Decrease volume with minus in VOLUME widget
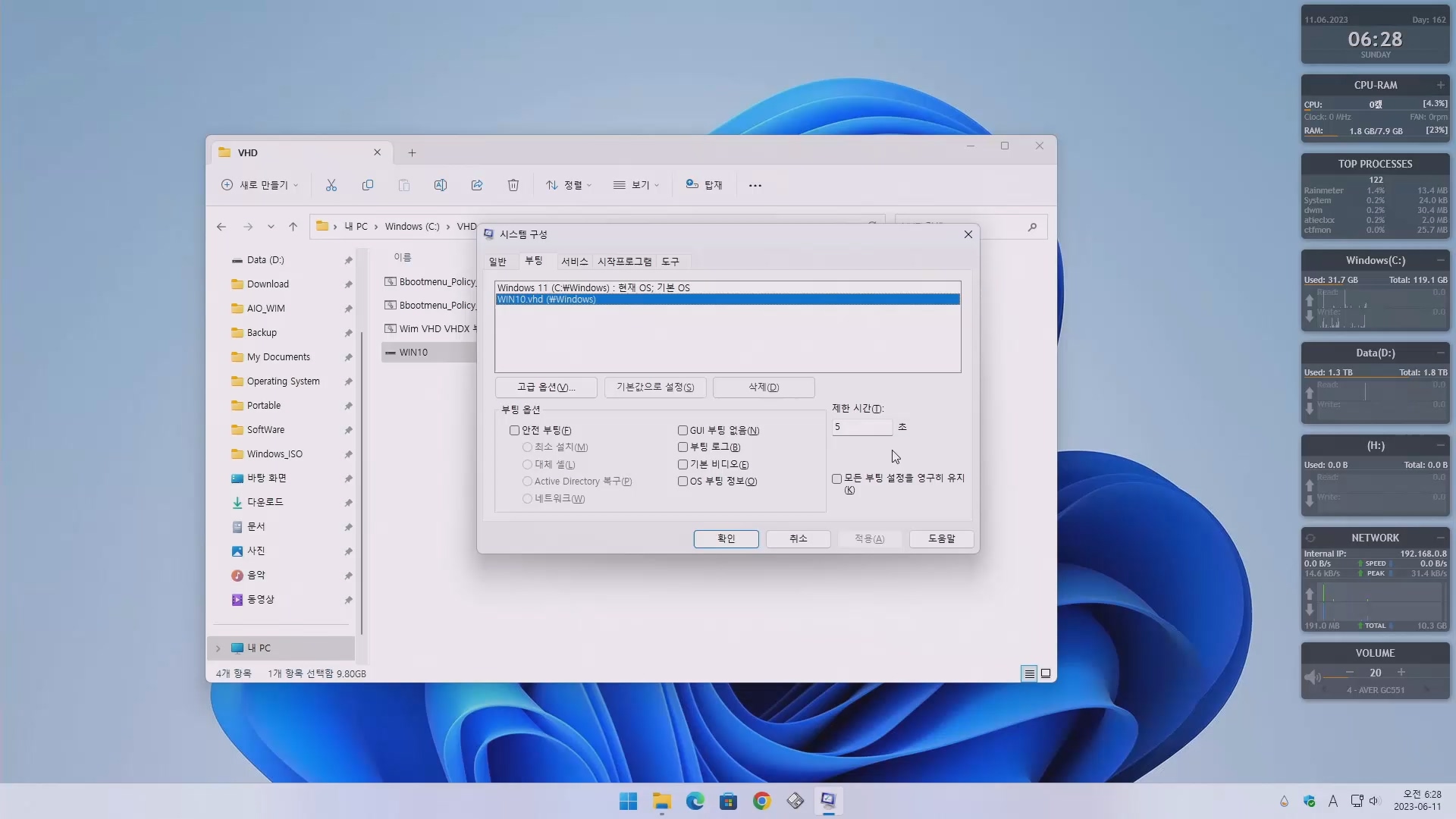Screen dimensions: 1456x819 (x=1350, y=672)
